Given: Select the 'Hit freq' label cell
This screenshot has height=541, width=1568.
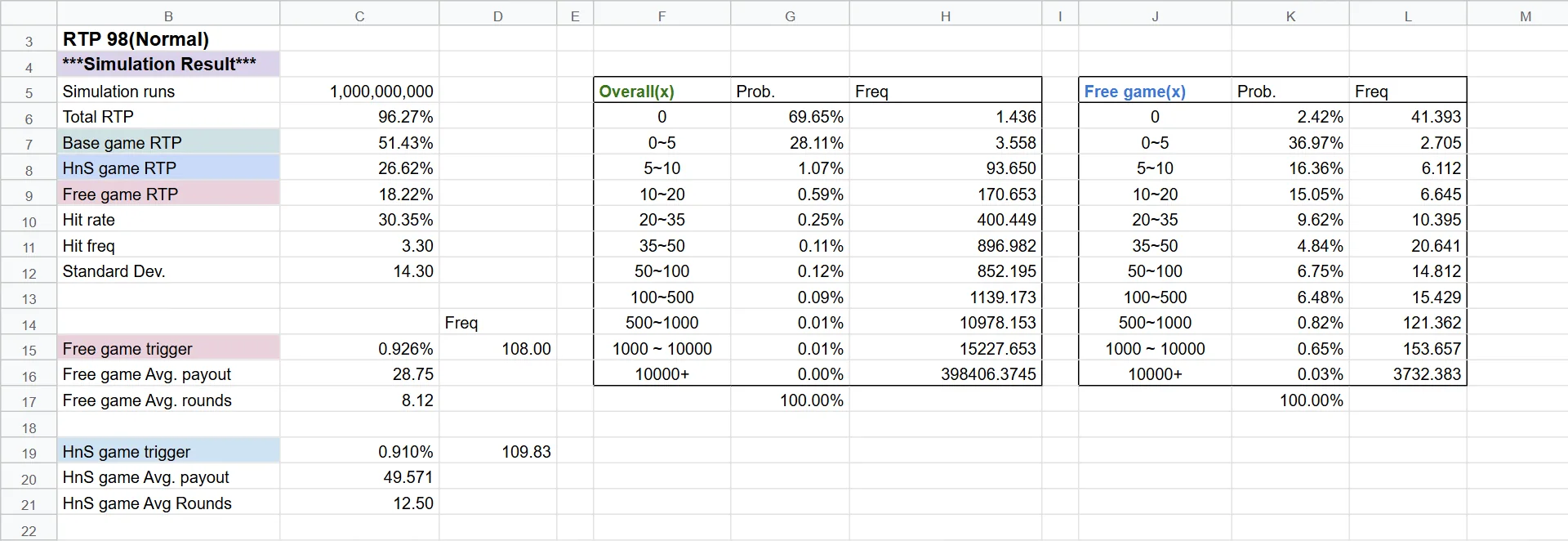Looking at the screenshot, I should point(168,245).
